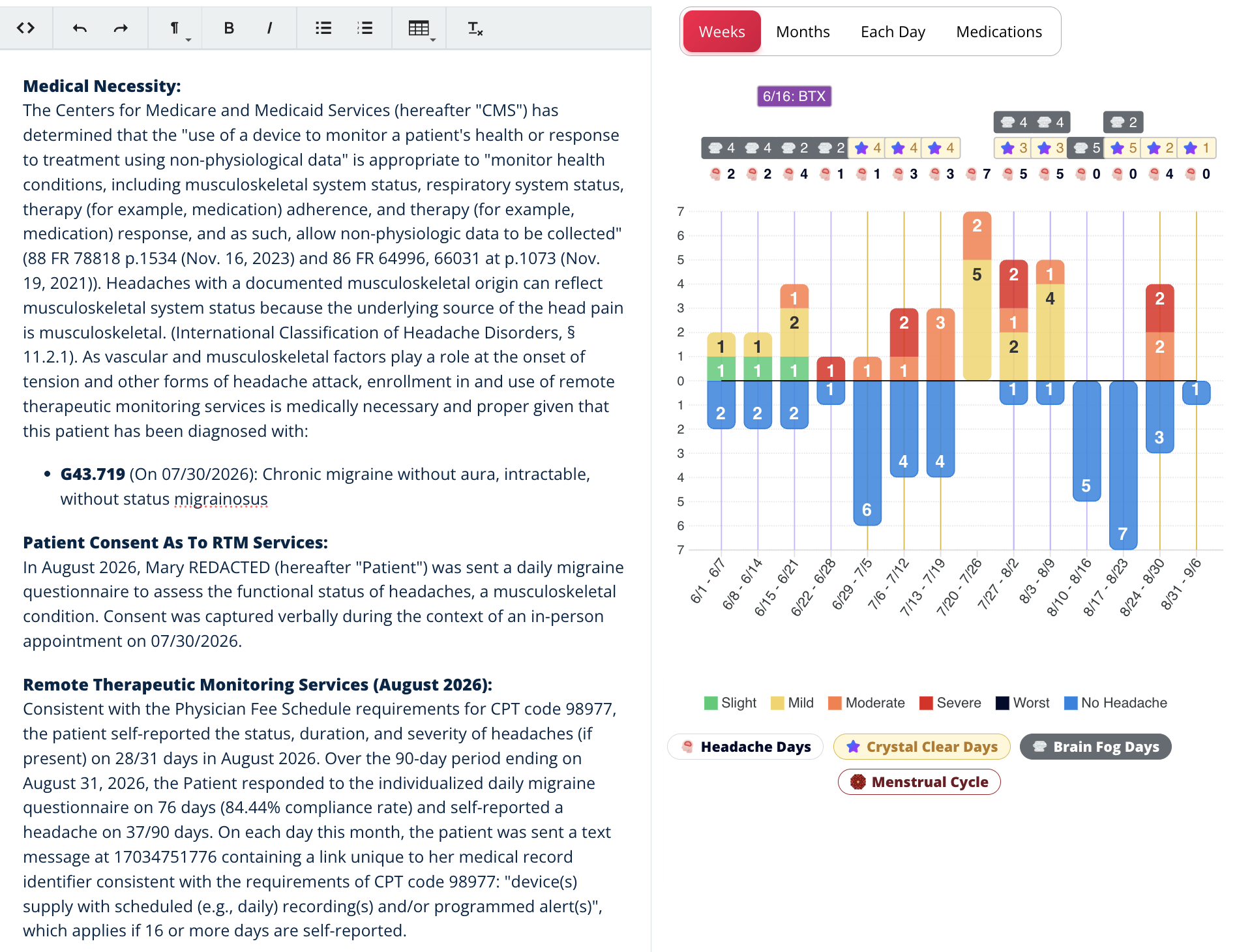The height and width of the screenshot is (952, 1237).
Task: Click the 6-day no headache bar for 6/29 - 7/5
Action: pyautogui.click(x=867, y=453)
